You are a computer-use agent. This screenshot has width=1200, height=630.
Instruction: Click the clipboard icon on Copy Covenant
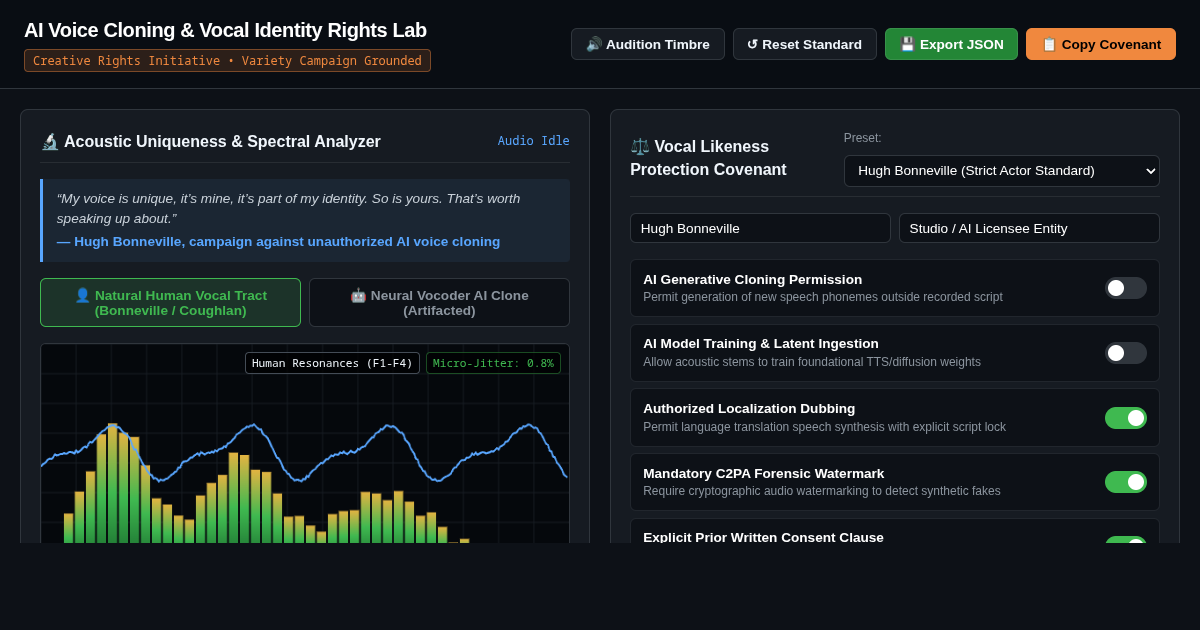click(x=1049, y=44)
